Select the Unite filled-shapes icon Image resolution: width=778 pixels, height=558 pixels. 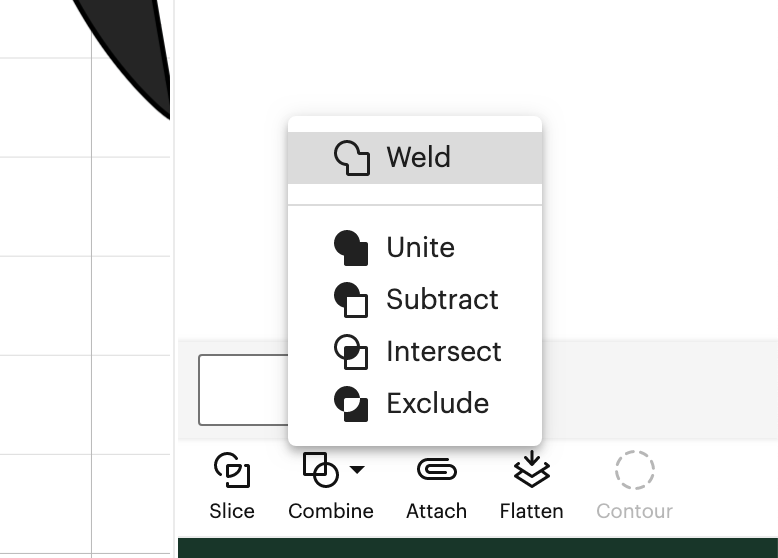351,248
